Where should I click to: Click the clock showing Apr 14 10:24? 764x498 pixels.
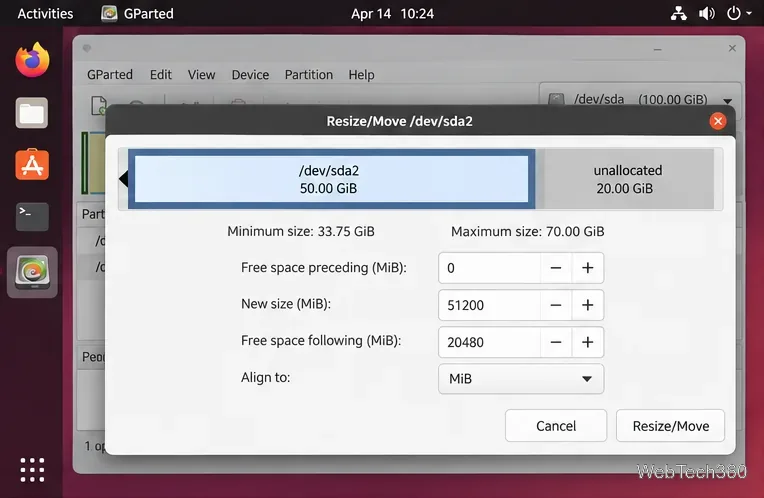click(392, 13)
